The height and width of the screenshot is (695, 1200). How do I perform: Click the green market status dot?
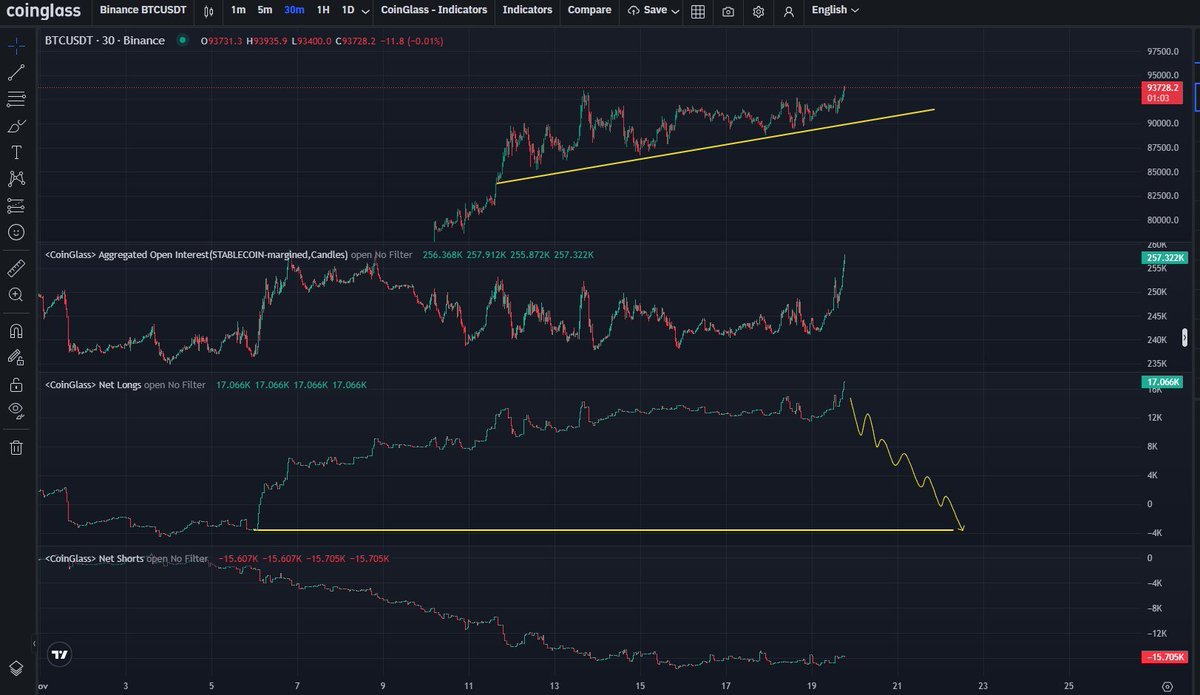[182, 41]
